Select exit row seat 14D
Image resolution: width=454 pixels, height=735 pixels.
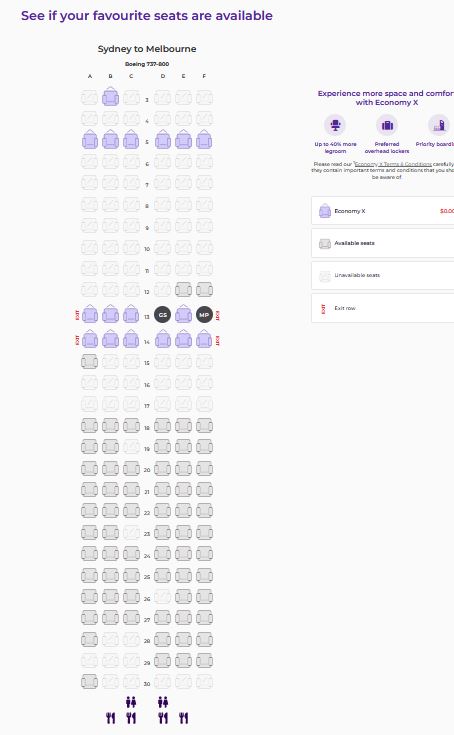click(x=163, y=339)
